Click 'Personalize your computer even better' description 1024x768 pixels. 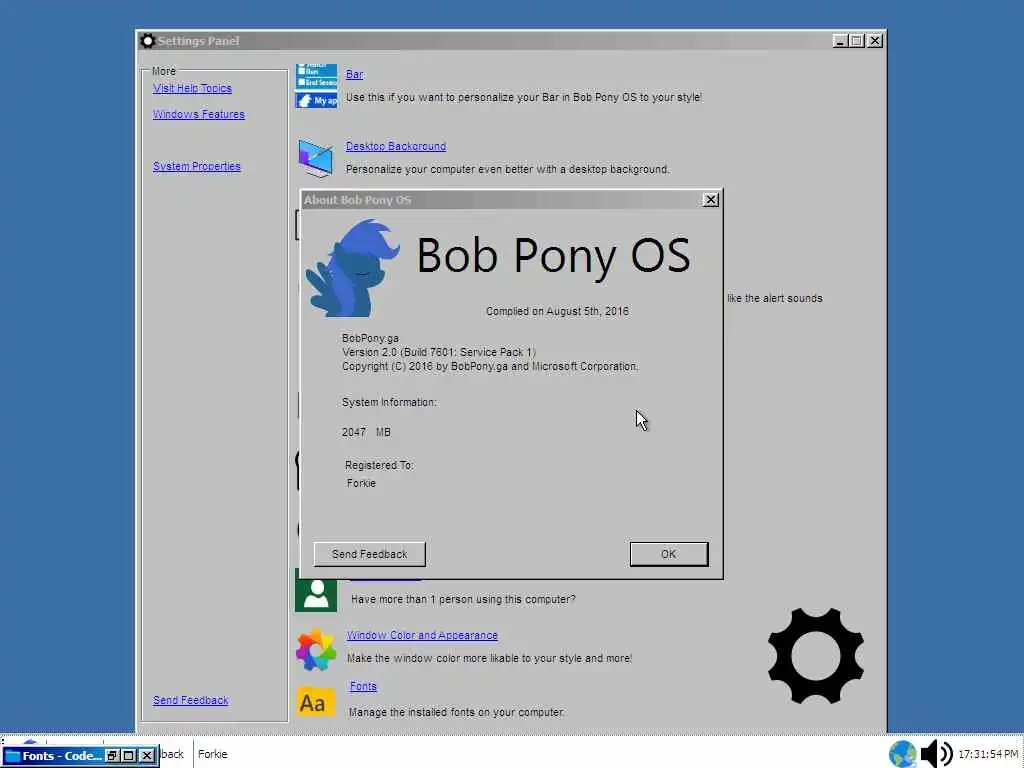tap(508, 169)
